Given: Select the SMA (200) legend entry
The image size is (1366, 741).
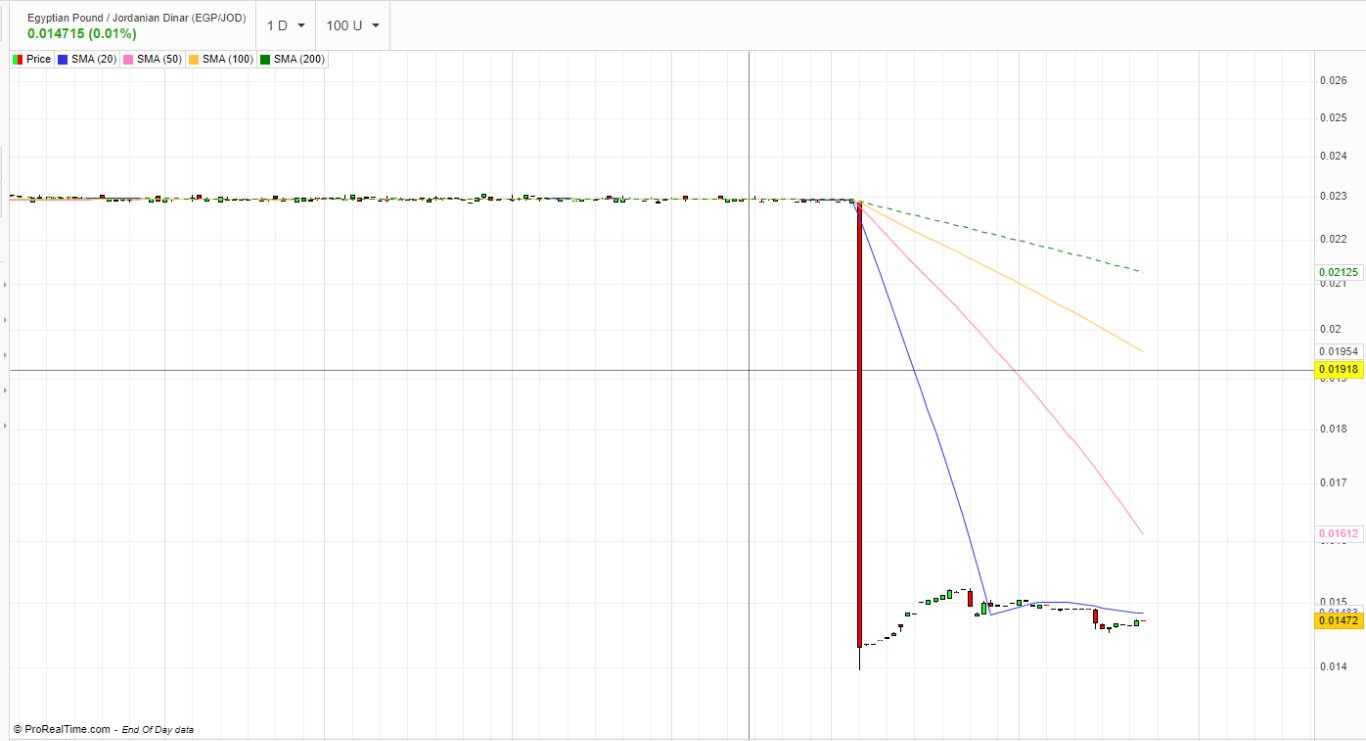Looking at the screenshot, I should (x=292, y=59).
